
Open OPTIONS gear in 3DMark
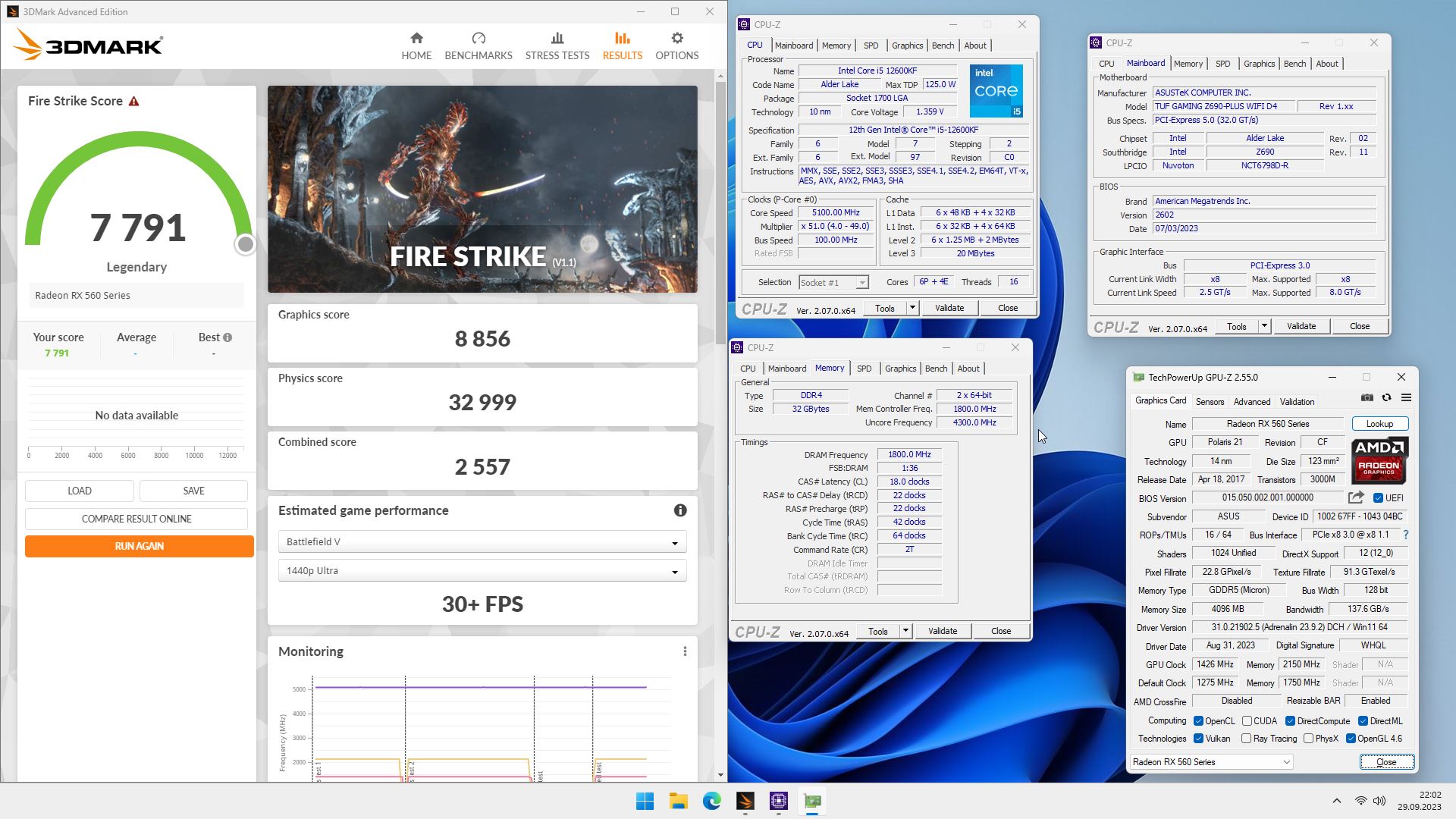click(x=677, y=46)
